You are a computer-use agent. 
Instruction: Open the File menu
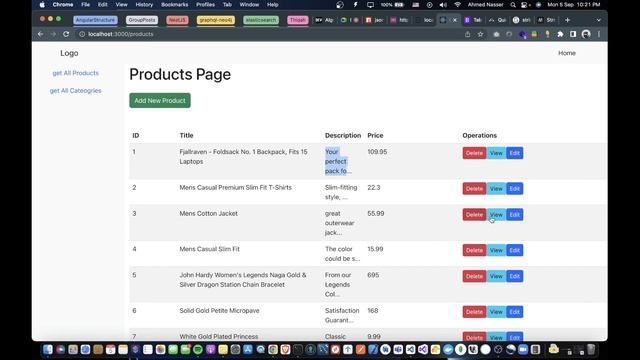click(x=85, y=4)
